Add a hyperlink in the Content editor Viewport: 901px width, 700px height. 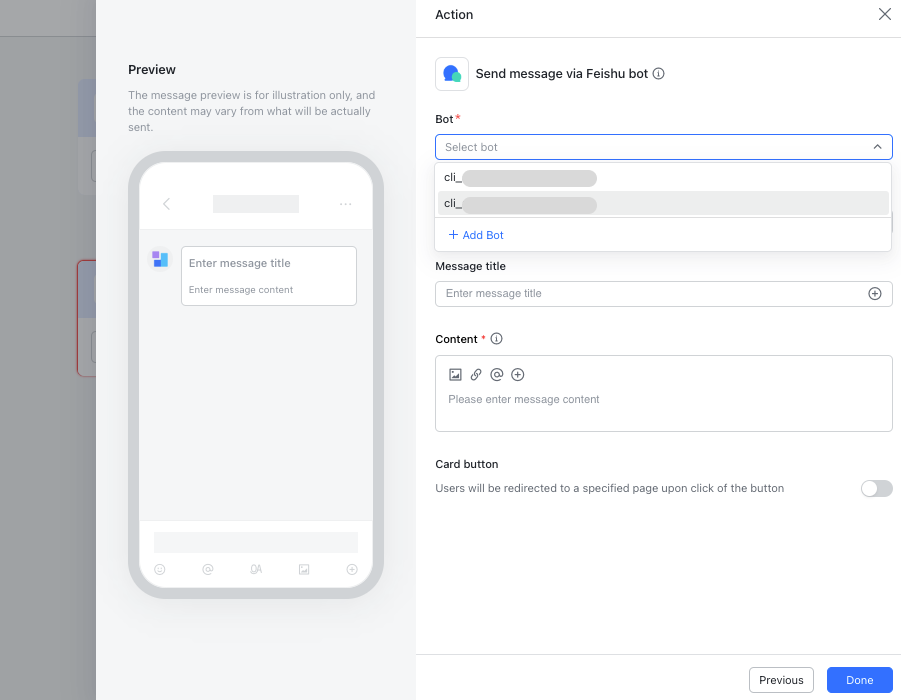tap(476, 374)
